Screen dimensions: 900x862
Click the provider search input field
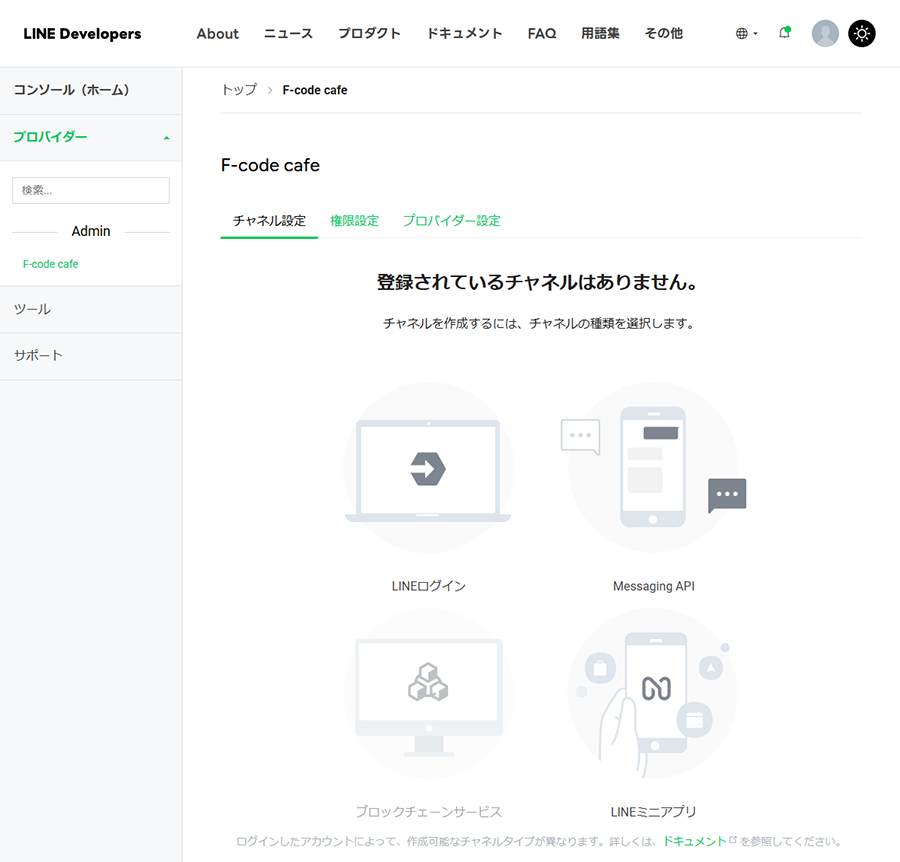click(91, 190)
